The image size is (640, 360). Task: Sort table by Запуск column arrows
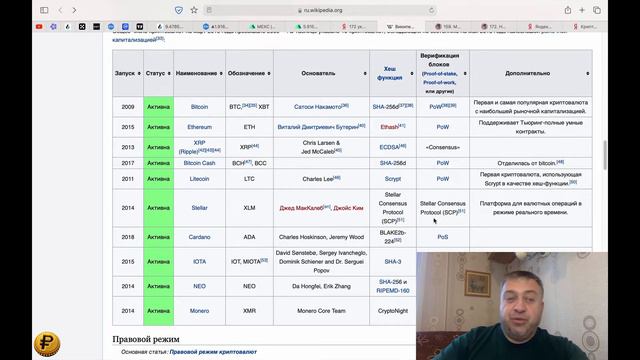point(139,73)
